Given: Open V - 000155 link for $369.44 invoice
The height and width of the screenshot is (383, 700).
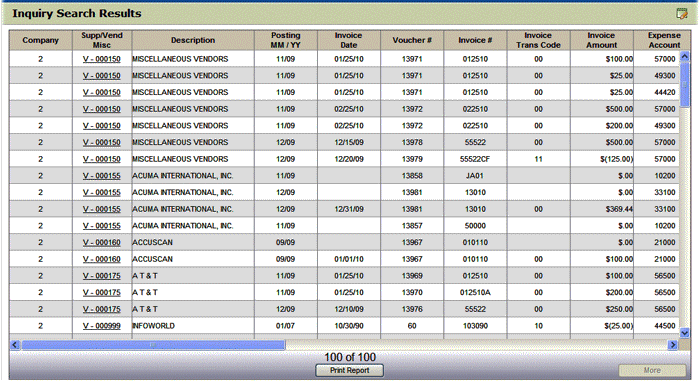Looking at the screenshot, I should coord(102,209).
